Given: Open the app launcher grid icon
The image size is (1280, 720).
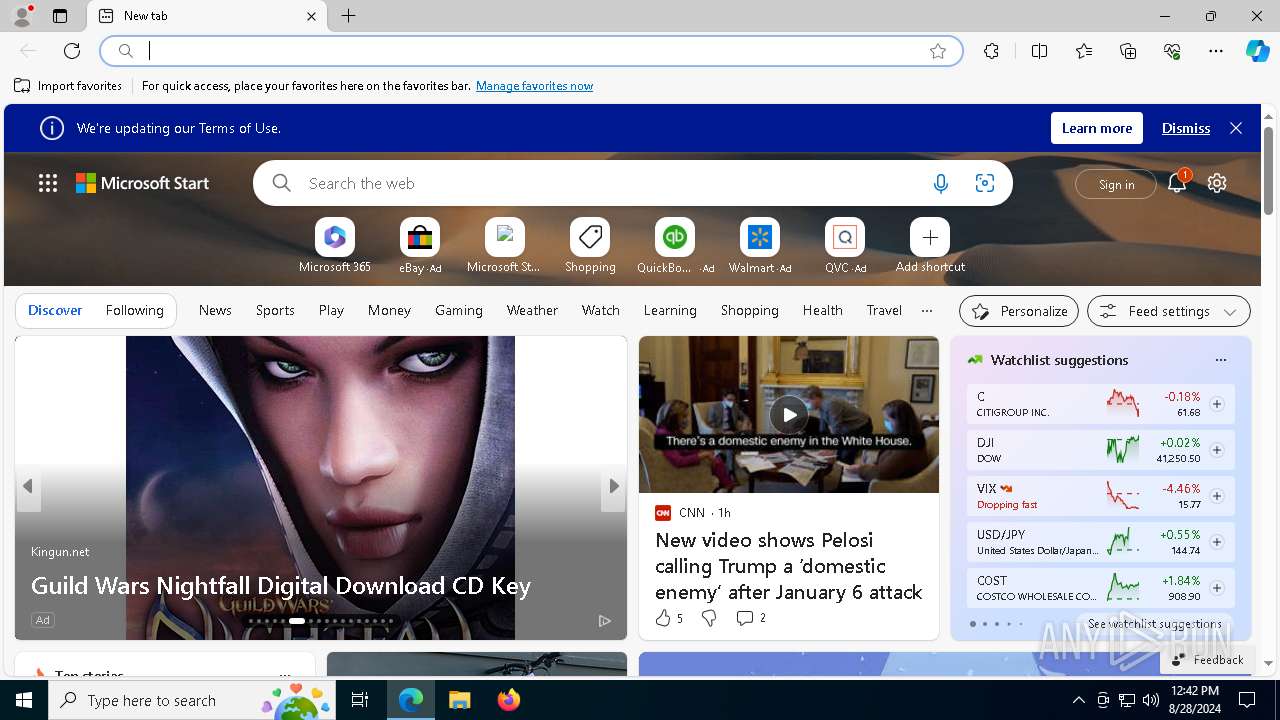Looking at the screenshot, I should (x=48, y=183).
